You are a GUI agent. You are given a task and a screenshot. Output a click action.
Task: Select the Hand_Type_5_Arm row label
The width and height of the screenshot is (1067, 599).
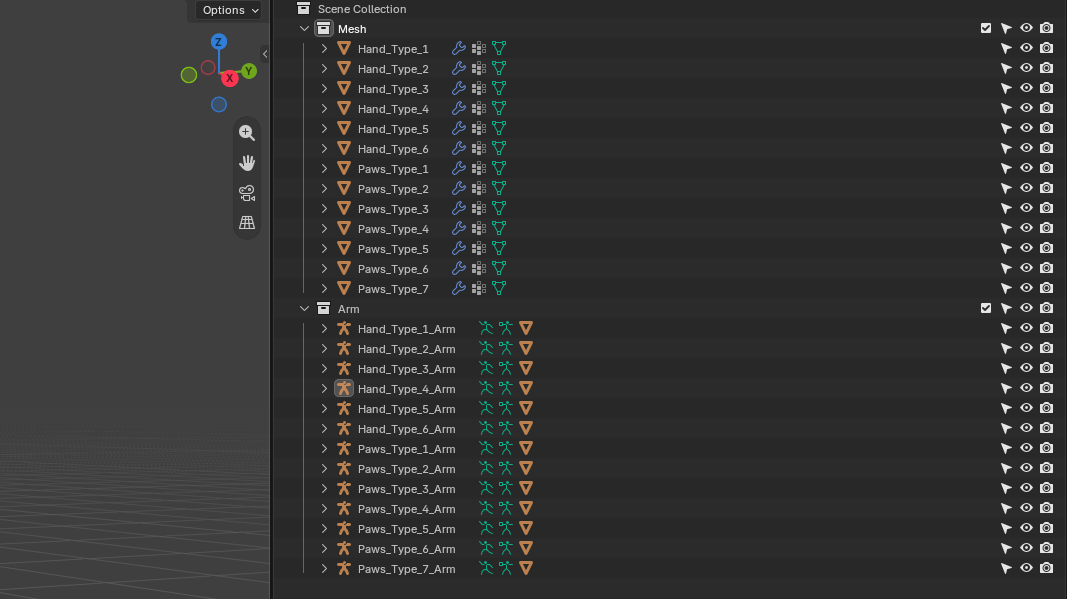coord(406,409)
